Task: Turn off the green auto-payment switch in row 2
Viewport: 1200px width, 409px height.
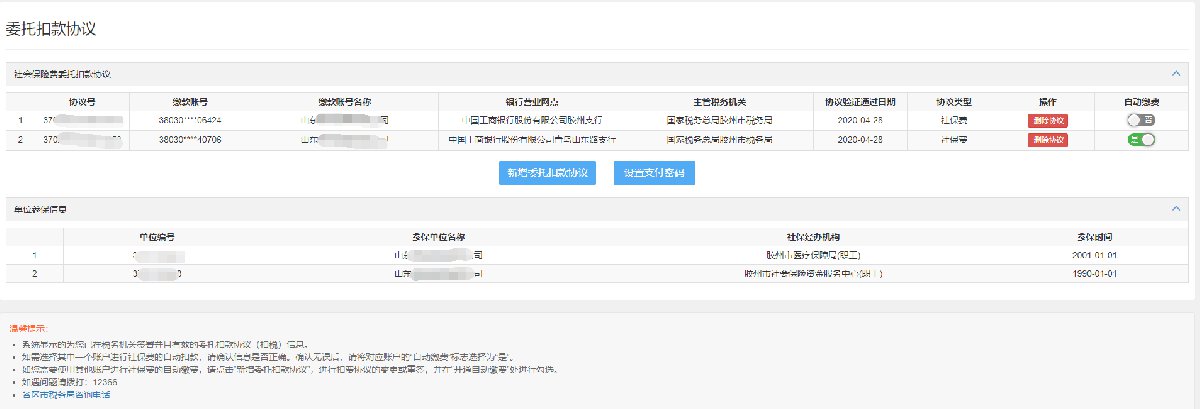Action: click(1140, 140)
